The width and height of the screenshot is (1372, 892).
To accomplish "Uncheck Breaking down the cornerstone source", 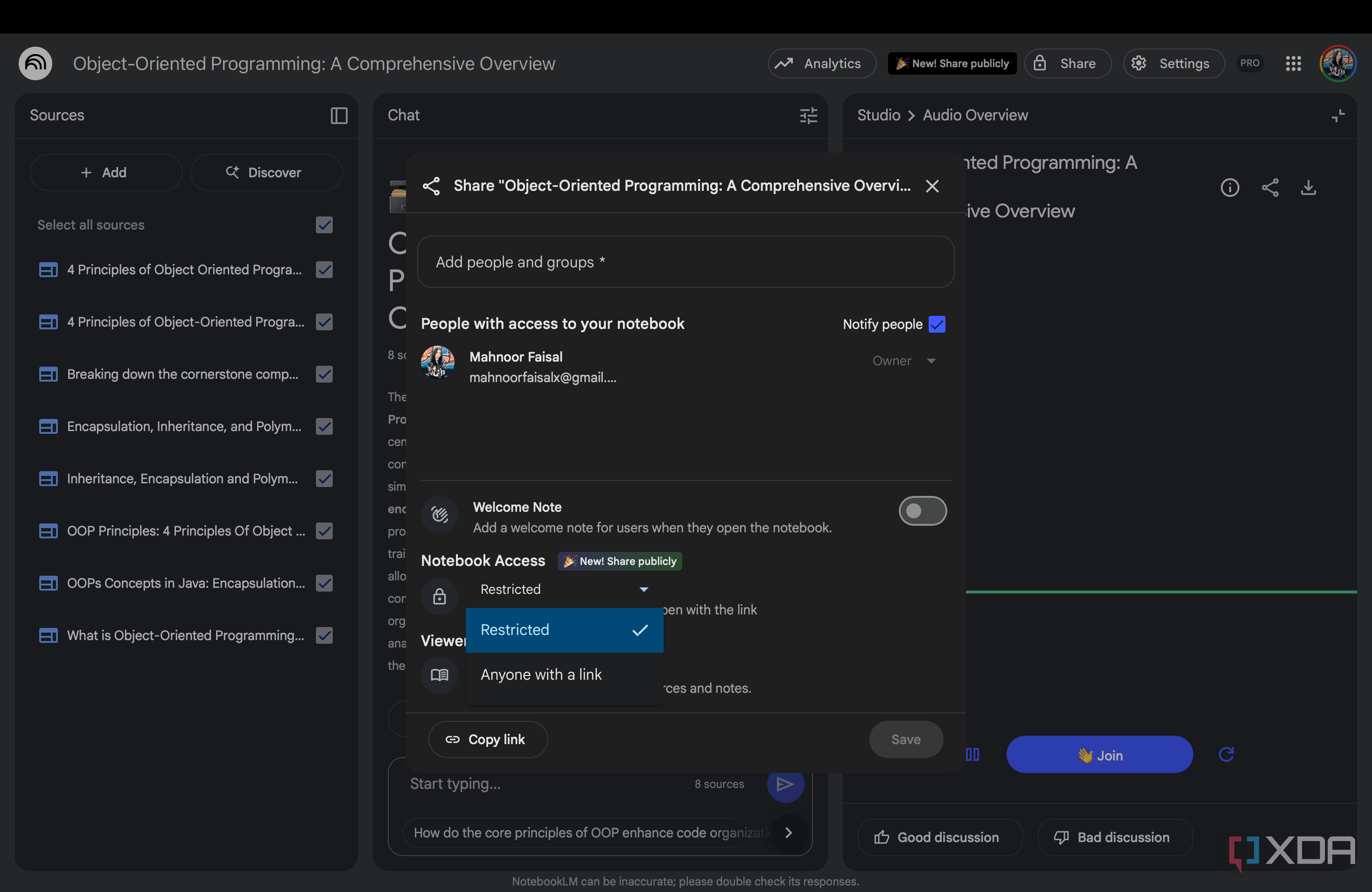I will (324, 374).
